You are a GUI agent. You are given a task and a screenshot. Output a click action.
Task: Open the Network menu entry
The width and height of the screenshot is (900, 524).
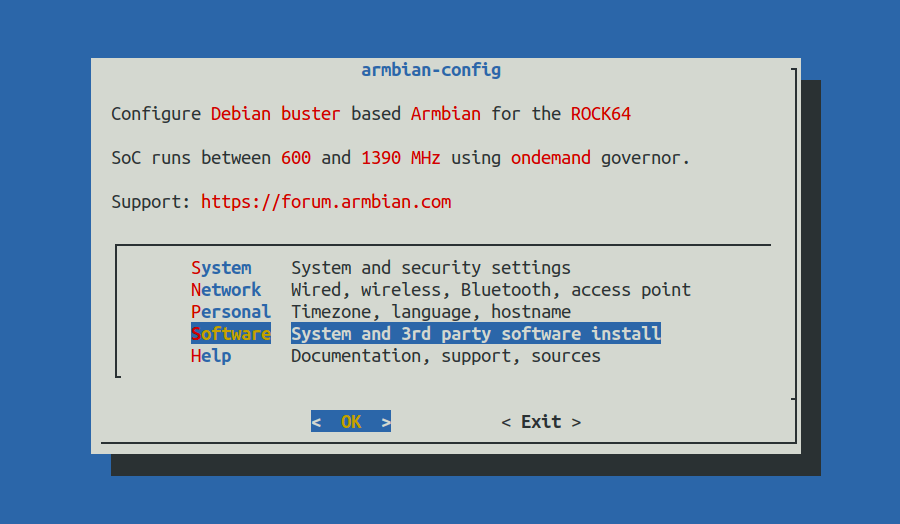coord(226,290)
